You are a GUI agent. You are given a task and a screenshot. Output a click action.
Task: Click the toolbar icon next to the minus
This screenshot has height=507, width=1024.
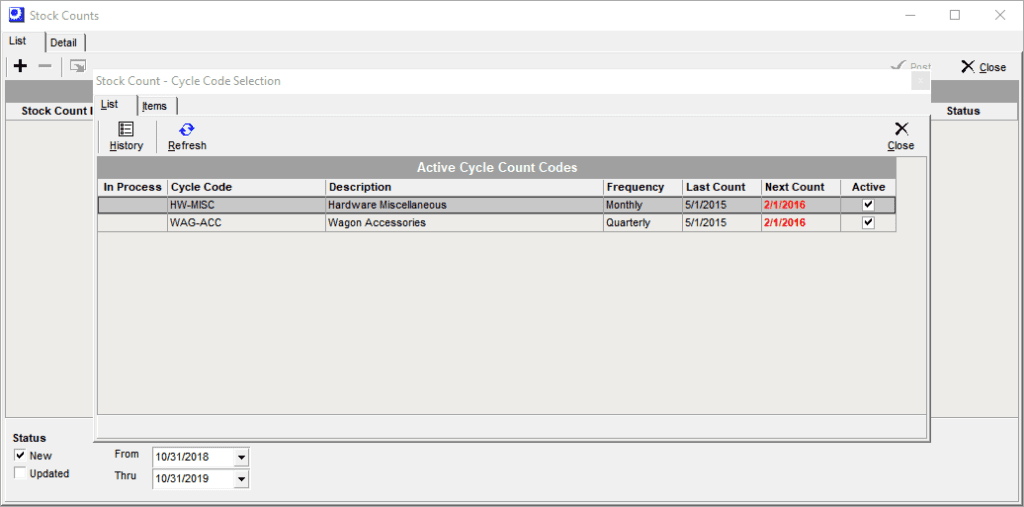(78, 66)
